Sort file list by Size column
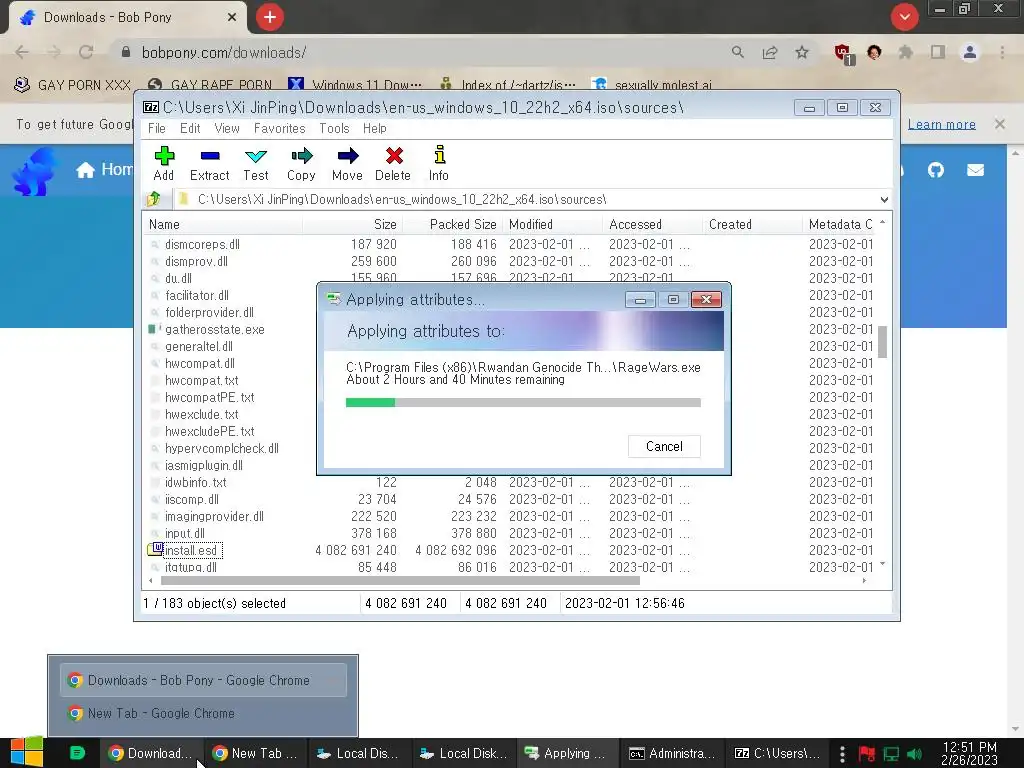Viewport: 1024px width, 768px height. click(x=385, y=224)
